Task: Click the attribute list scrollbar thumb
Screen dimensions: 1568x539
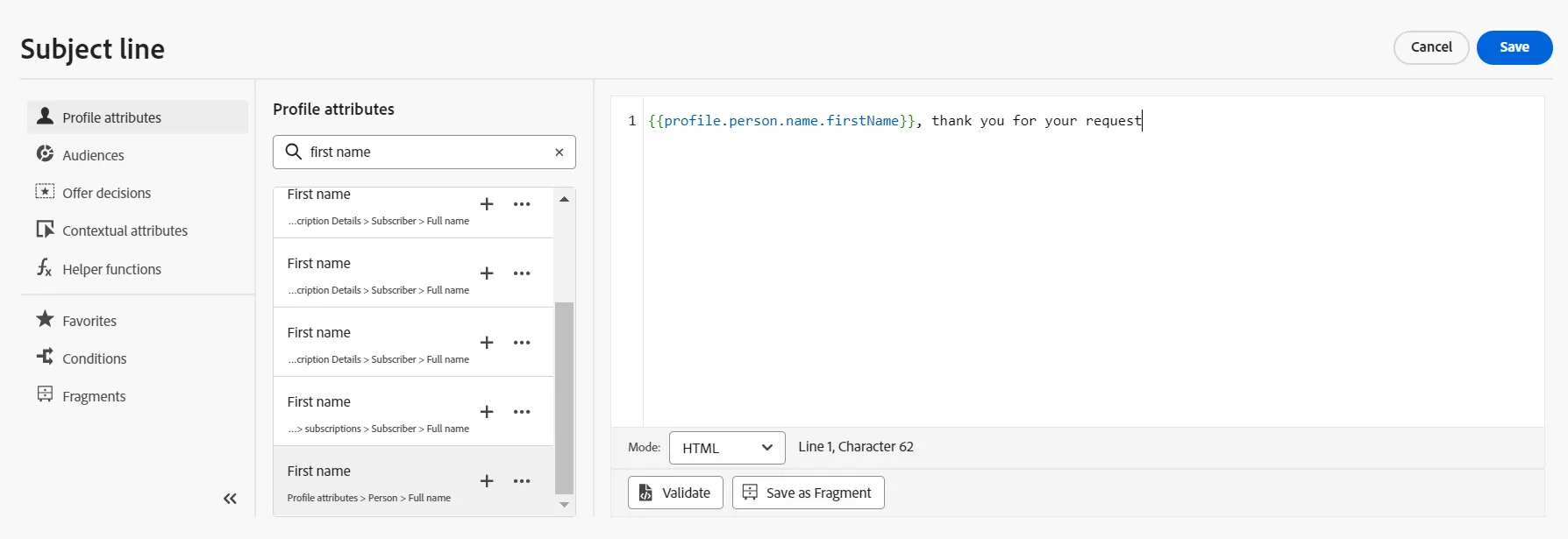Action: pos(565,399)
